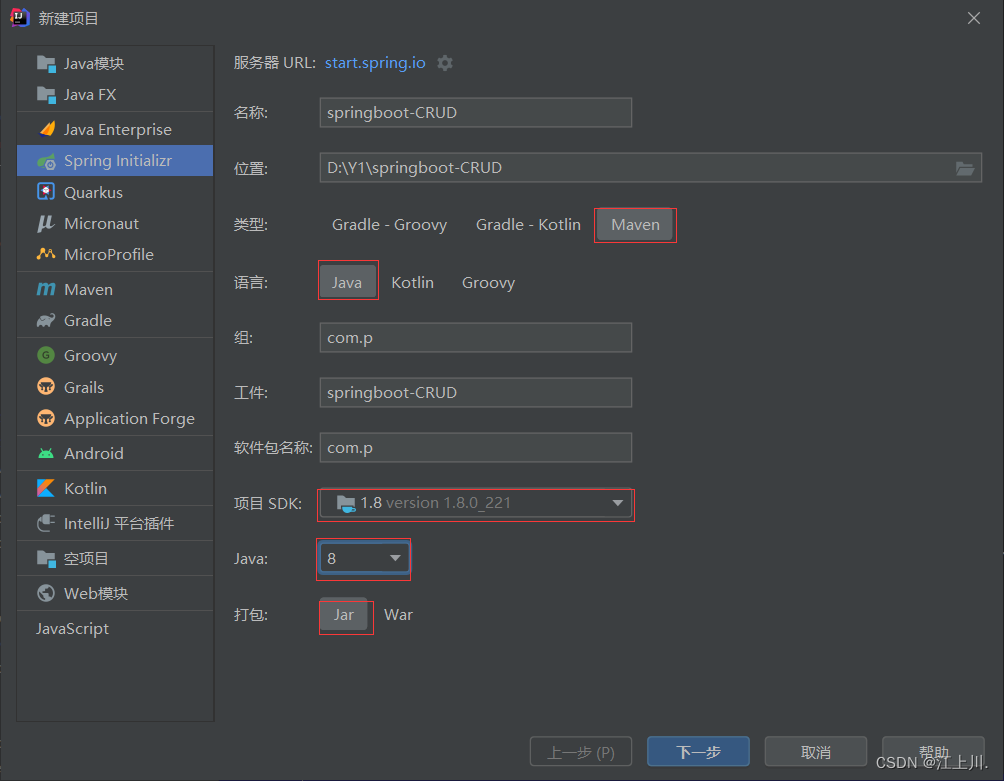
Task: Choose Kotlin as the language
Action: (x=412, y=282)
